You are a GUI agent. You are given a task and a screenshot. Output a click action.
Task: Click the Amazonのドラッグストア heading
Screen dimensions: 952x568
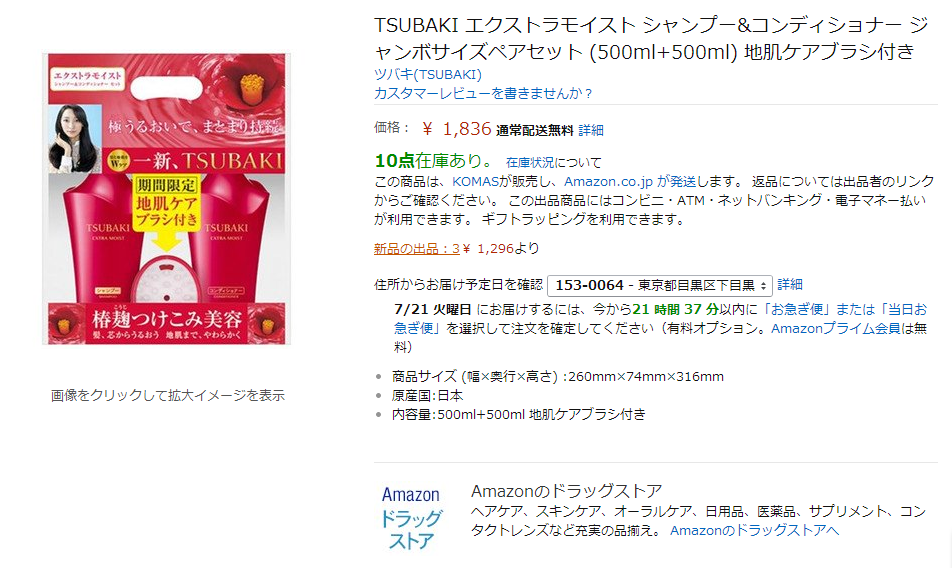point(566,490)
